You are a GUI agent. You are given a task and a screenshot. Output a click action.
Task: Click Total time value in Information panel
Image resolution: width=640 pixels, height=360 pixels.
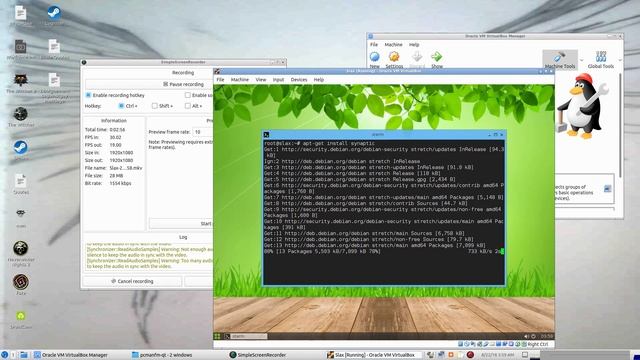pyautogui.click(x=117, y=129)
